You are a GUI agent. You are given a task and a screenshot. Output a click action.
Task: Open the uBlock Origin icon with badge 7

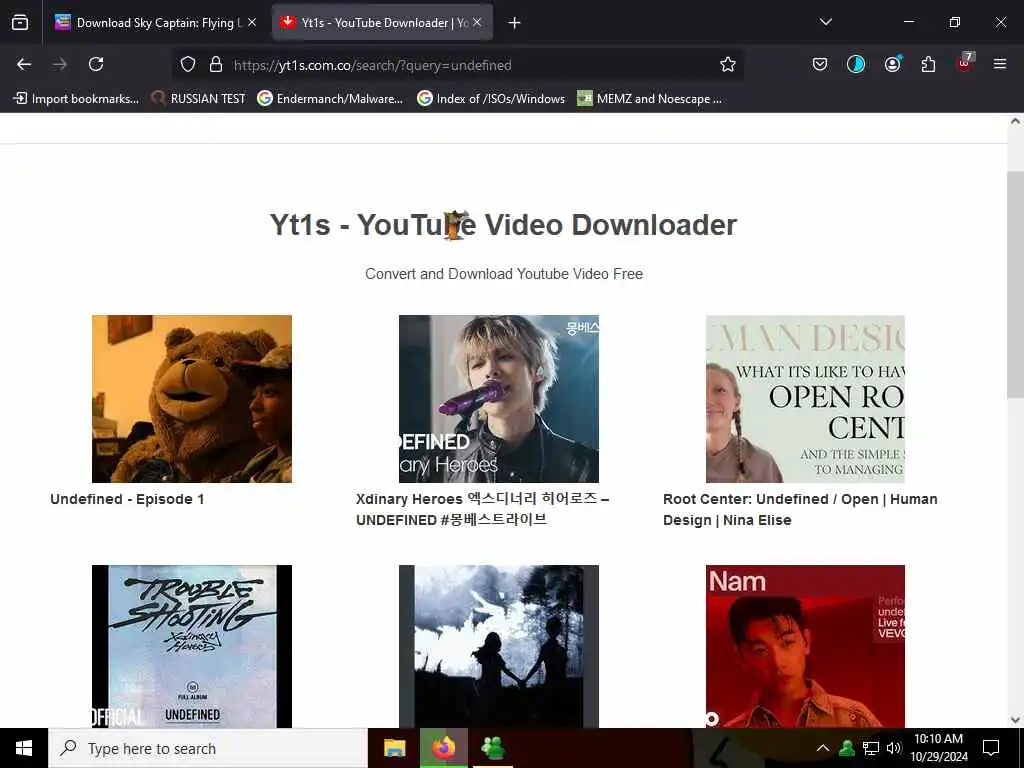click(965, 63)
